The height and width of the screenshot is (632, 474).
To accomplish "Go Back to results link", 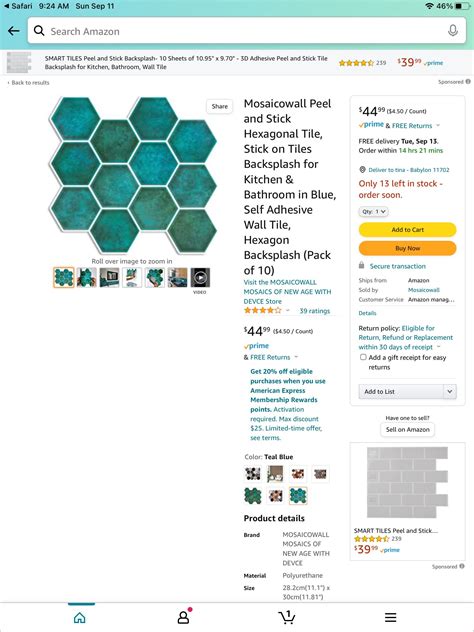I will pos(28,83).
